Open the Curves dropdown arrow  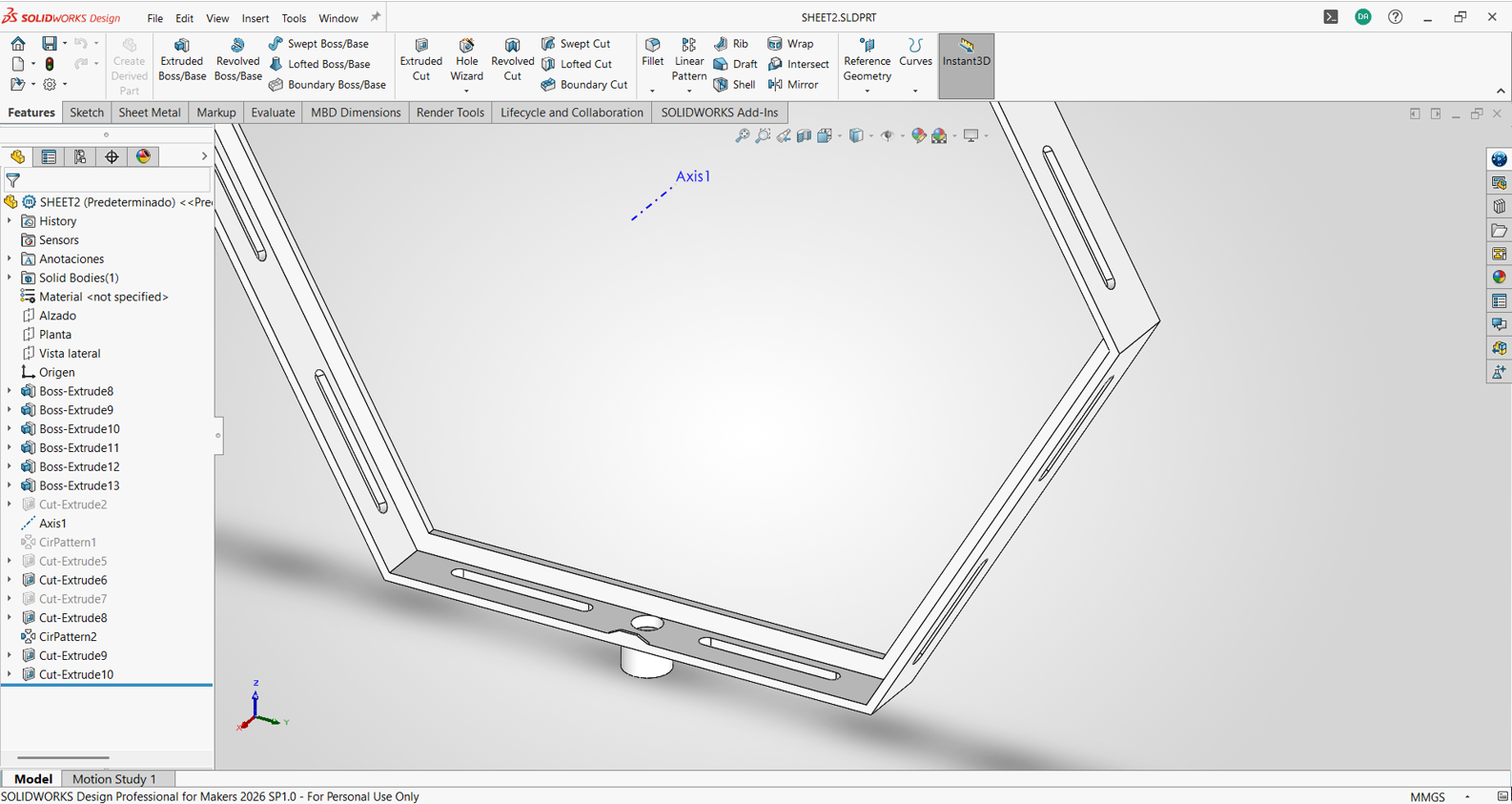[915, 92]
